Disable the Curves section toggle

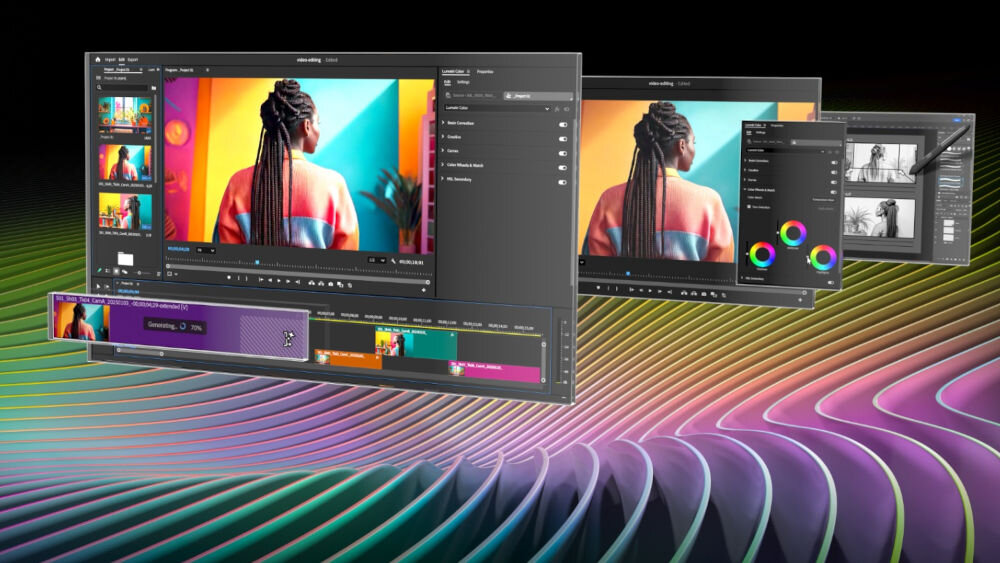[562, 153]
